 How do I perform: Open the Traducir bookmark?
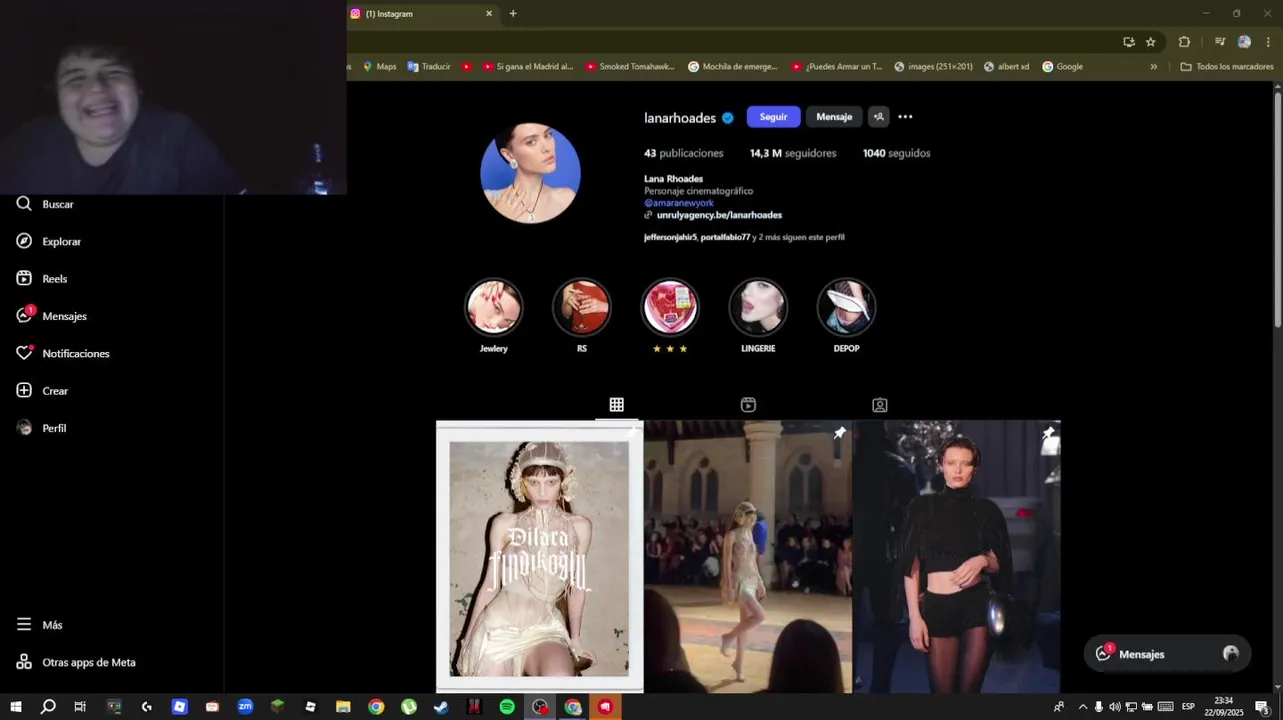click(x=429, y=67)
